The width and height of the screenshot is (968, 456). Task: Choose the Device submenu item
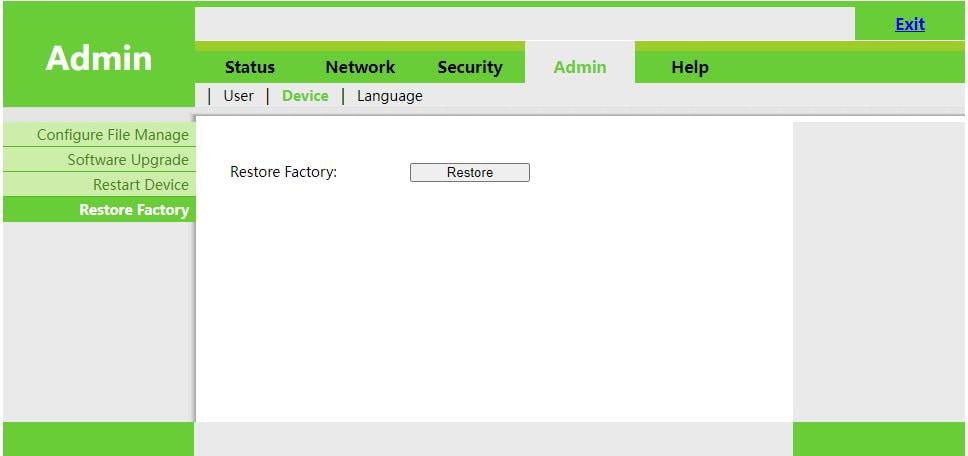pyautogui.click(x=305, y=96)
